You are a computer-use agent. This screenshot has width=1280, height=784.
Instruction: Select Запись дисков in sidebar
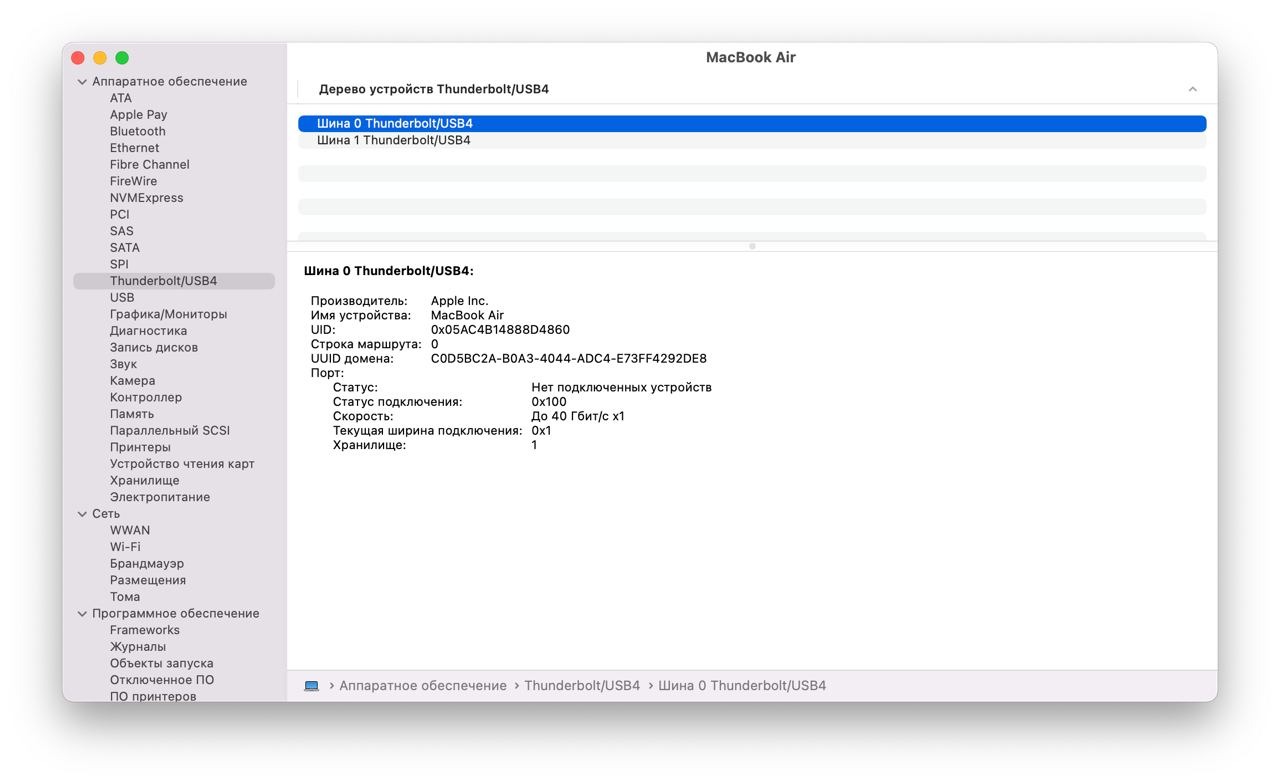click(x=154, y=348)
